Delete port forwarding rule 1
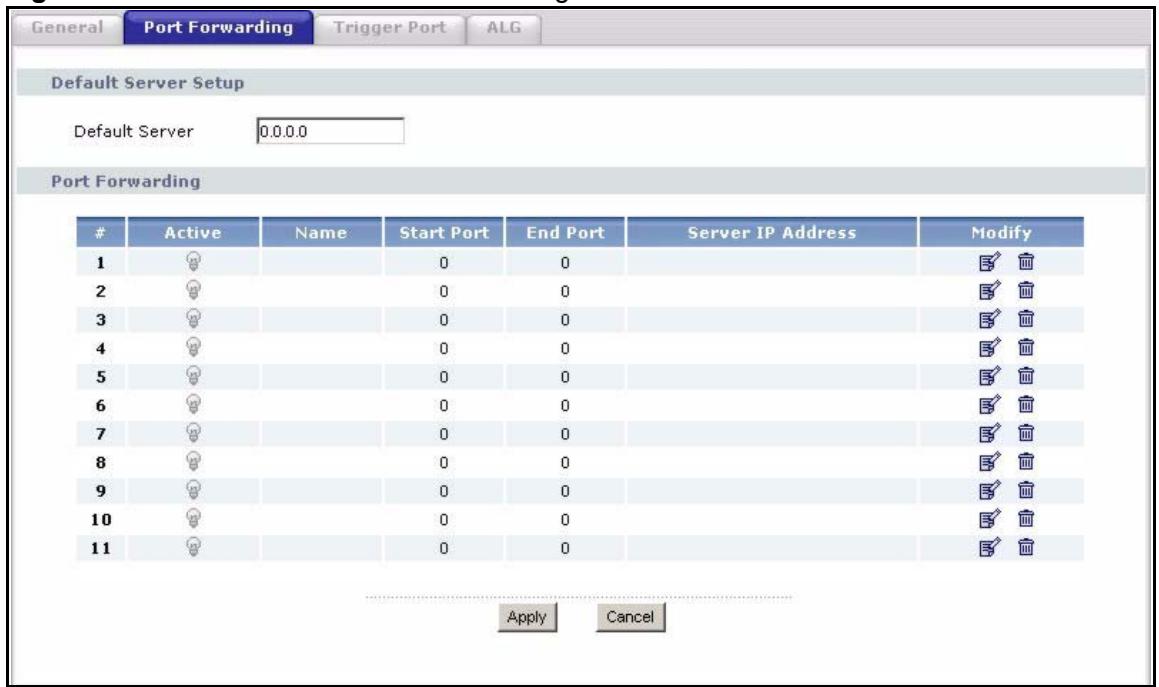The image size is (1159, 687). (1026, 261)
